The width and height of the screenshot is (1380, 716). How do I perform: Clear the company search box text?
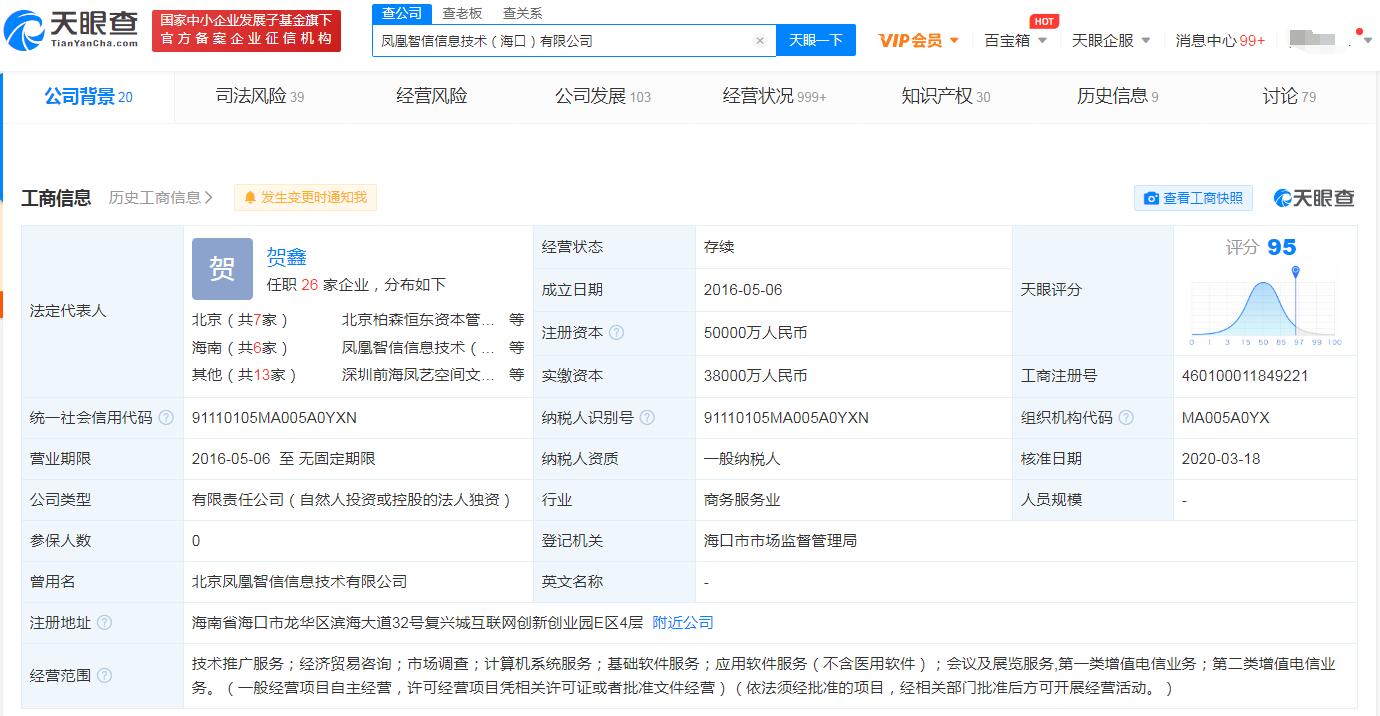point(759,41)
